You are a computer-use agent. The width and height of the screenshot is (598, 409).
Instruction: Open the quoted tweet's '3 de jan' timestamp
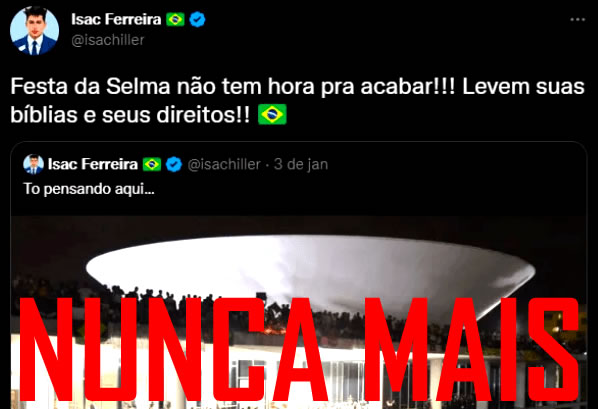(301, 164)
